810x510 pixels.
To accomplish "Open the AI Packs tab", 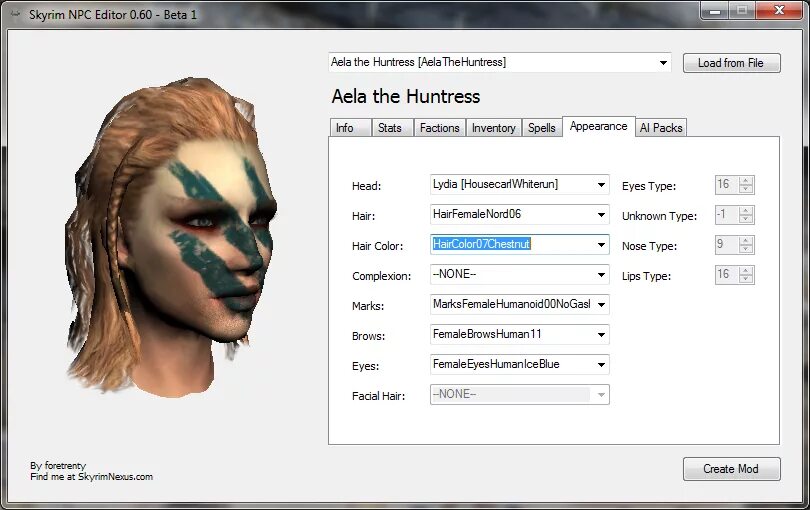I will (x=661, y=128).
